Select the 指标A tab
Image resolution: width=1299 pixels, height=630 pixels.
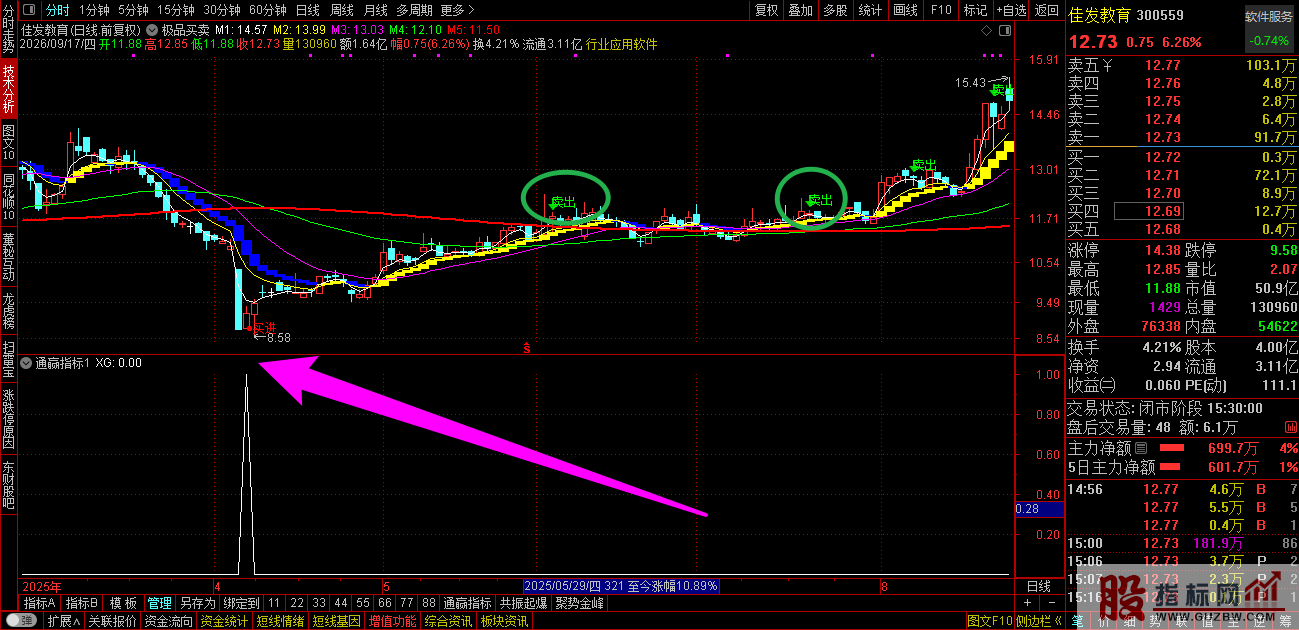tap(40, 603)
